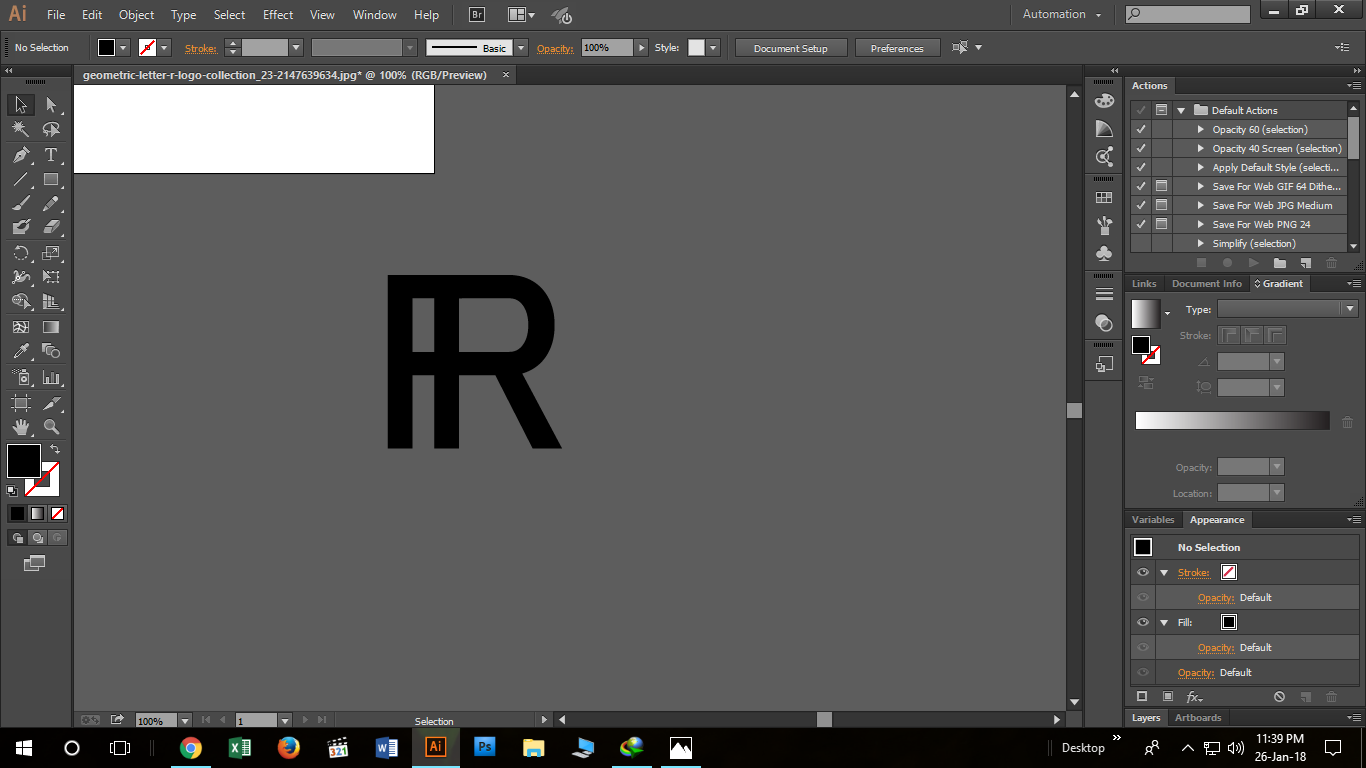Toggle checkmark for Opacity 60 (selection) action
The image size is (1366, 768).
1141,129
